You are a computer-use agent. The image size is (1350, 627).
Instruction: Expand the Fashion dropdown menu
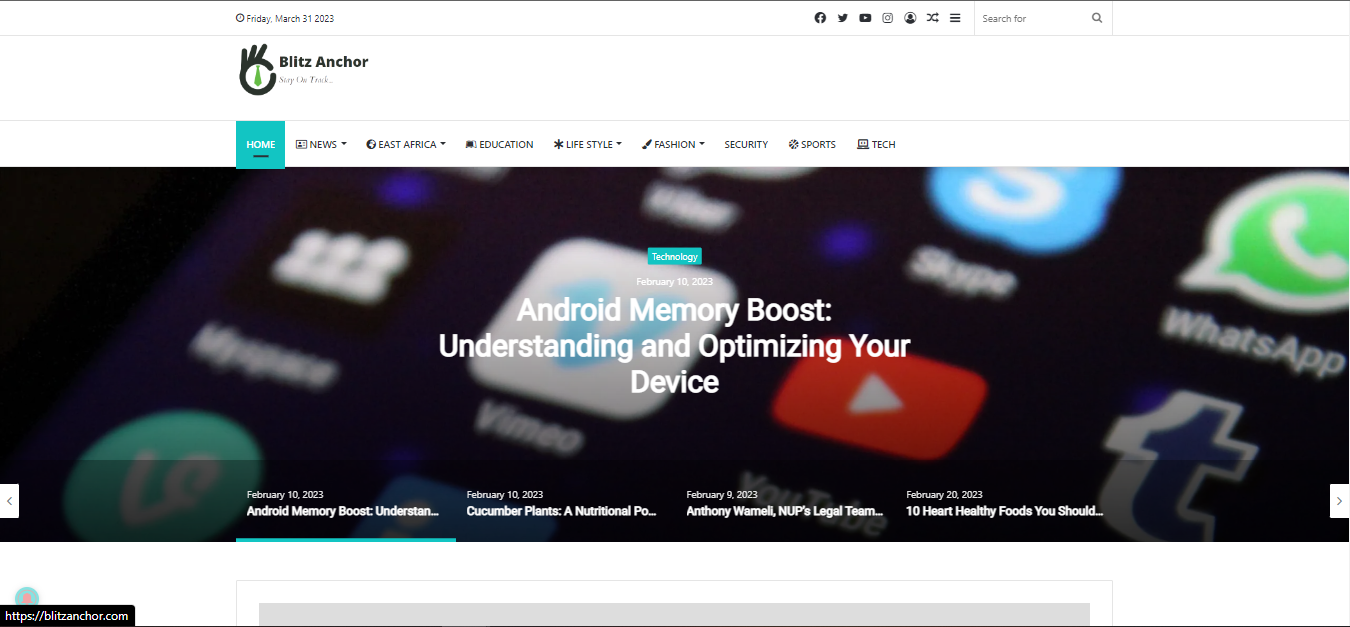tap(673, 145)
